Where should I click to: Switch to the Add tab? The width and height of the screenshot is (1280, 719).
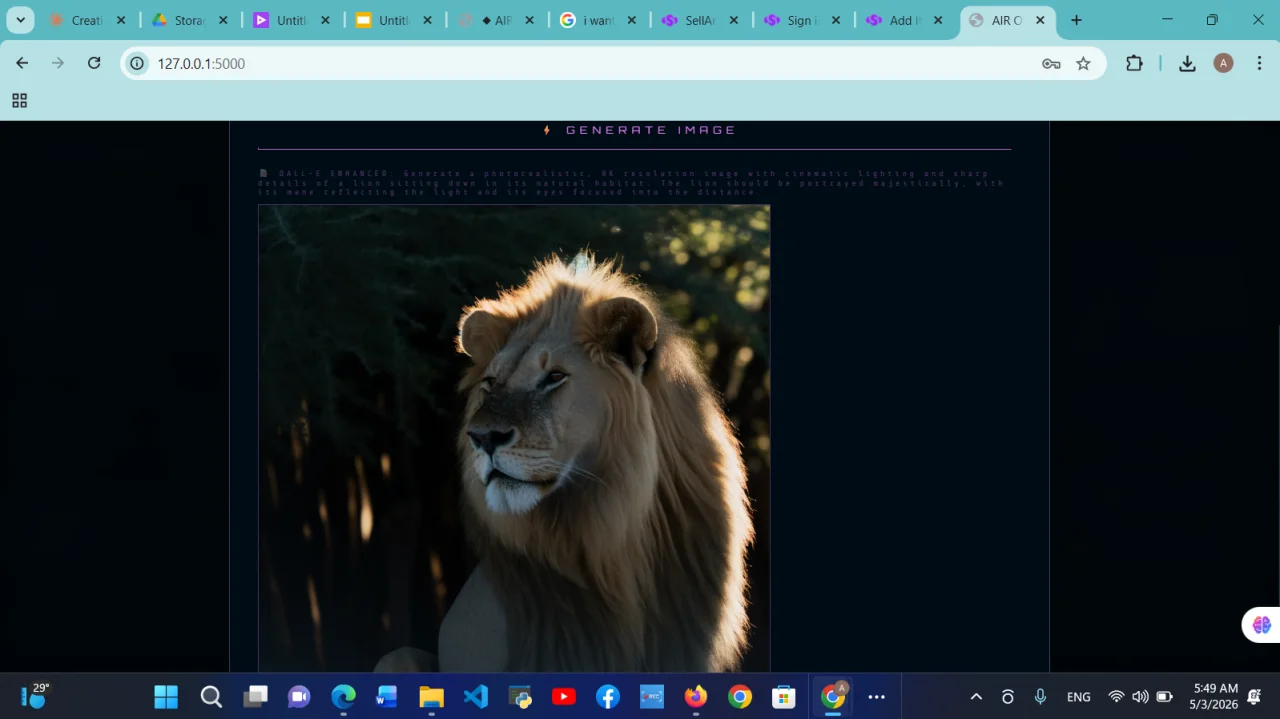pyautogui.click(x=904, y=20)
